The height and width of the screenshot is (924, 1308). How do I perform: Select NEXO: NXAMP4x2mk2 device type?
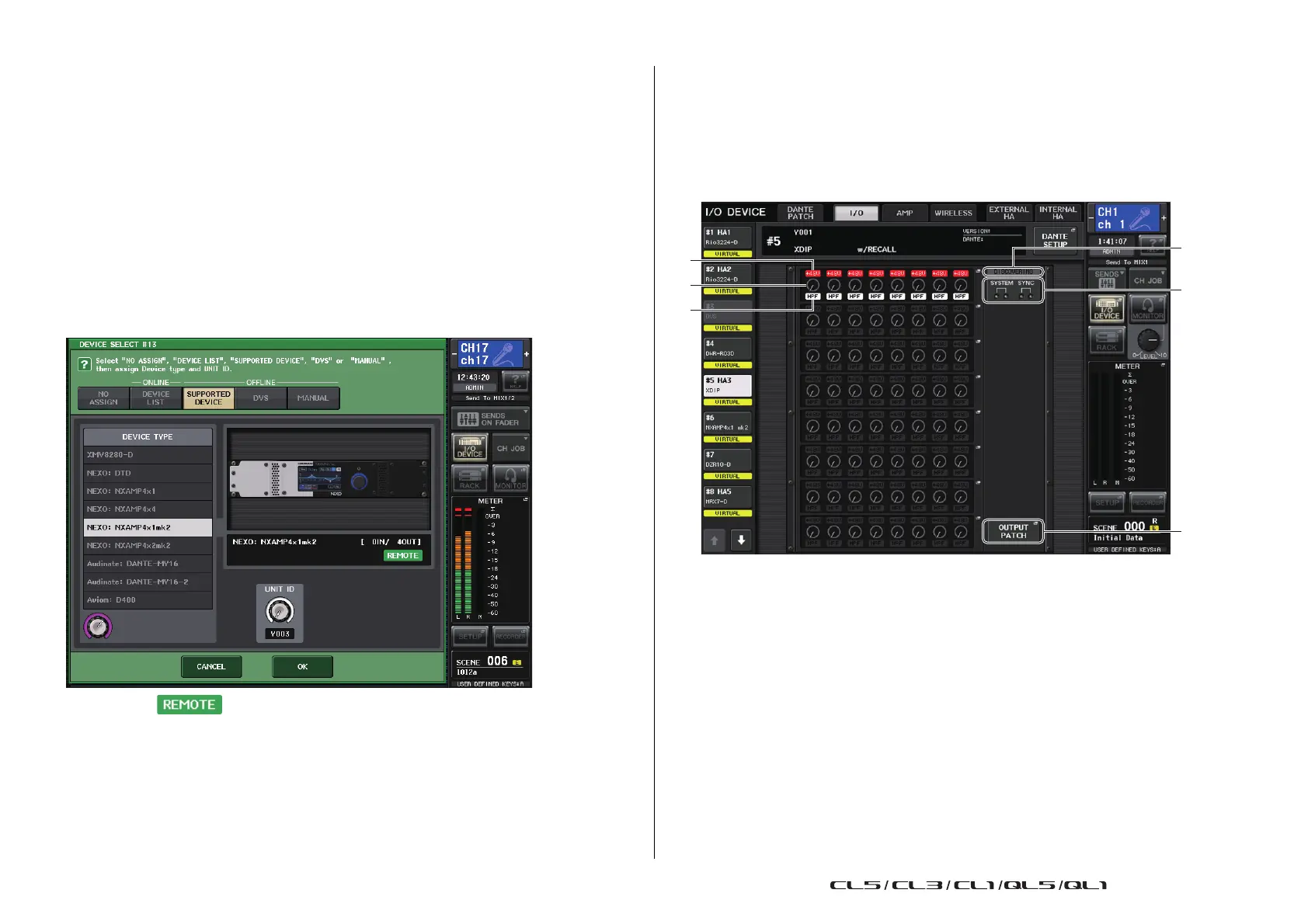coord(148,546)
